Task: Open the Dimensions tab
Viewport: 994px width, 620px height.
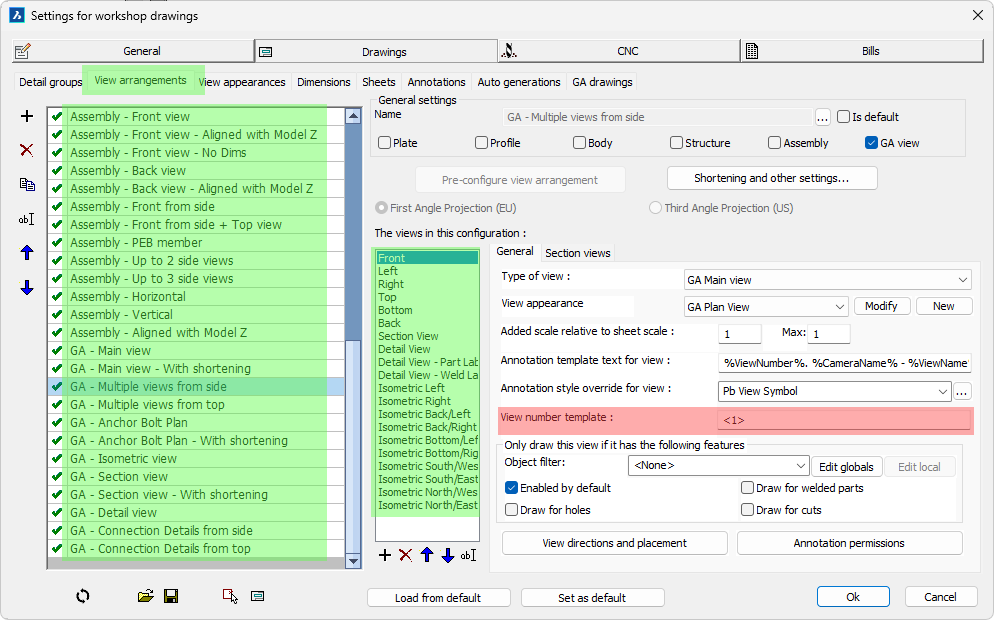Action: (x=324, y=82)
